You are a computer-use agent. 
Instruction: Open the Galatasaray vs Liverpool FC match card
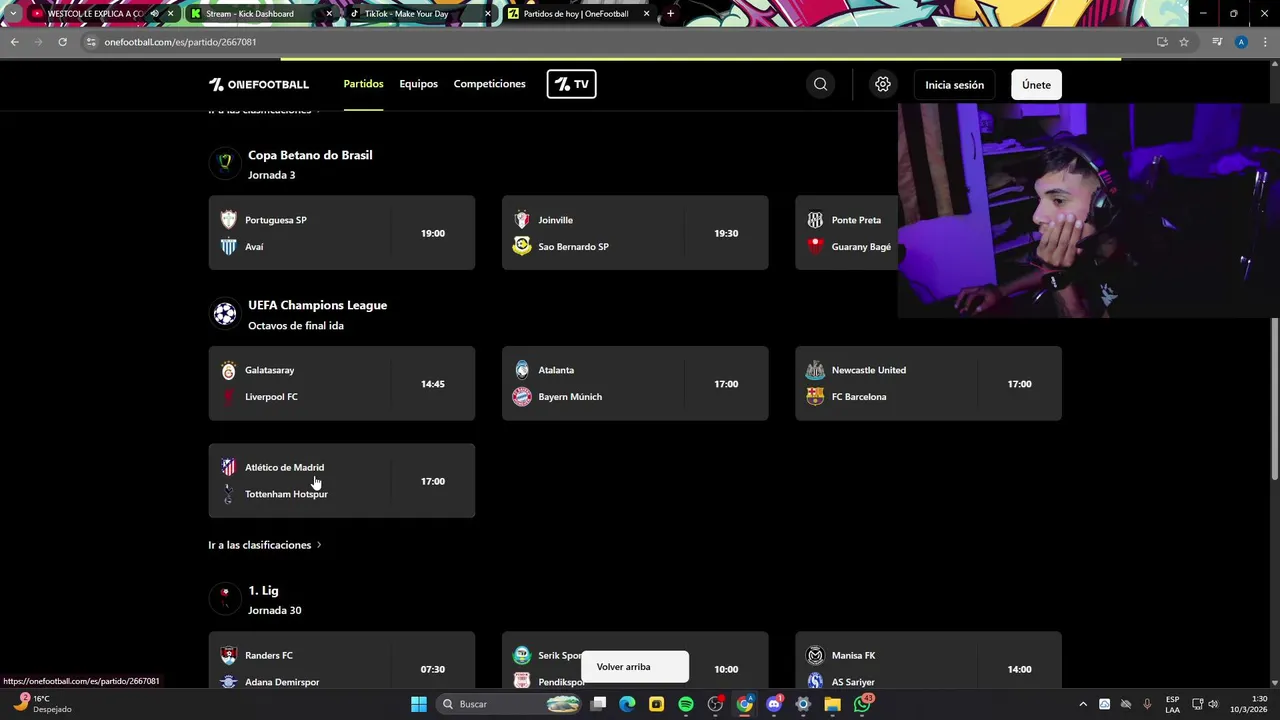pyautogui.click(x=342, y=383)
